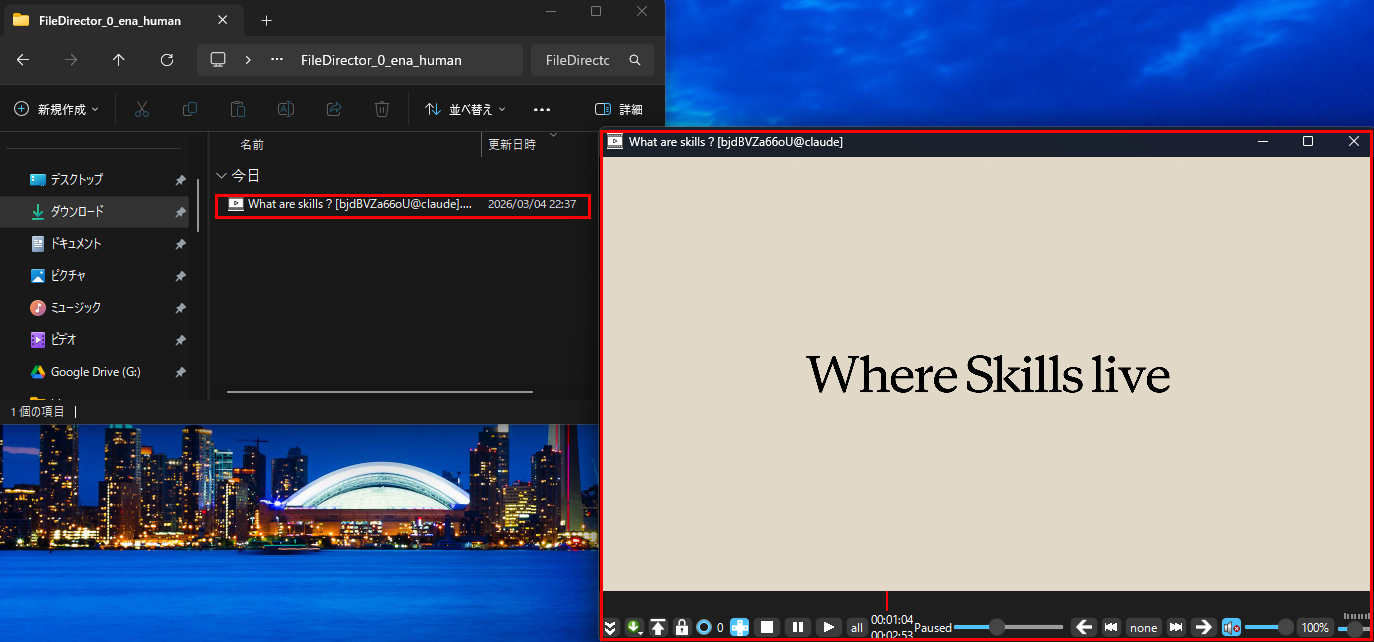
Task: Toggle mute with the speaker icon
Action: [1231, 627]
